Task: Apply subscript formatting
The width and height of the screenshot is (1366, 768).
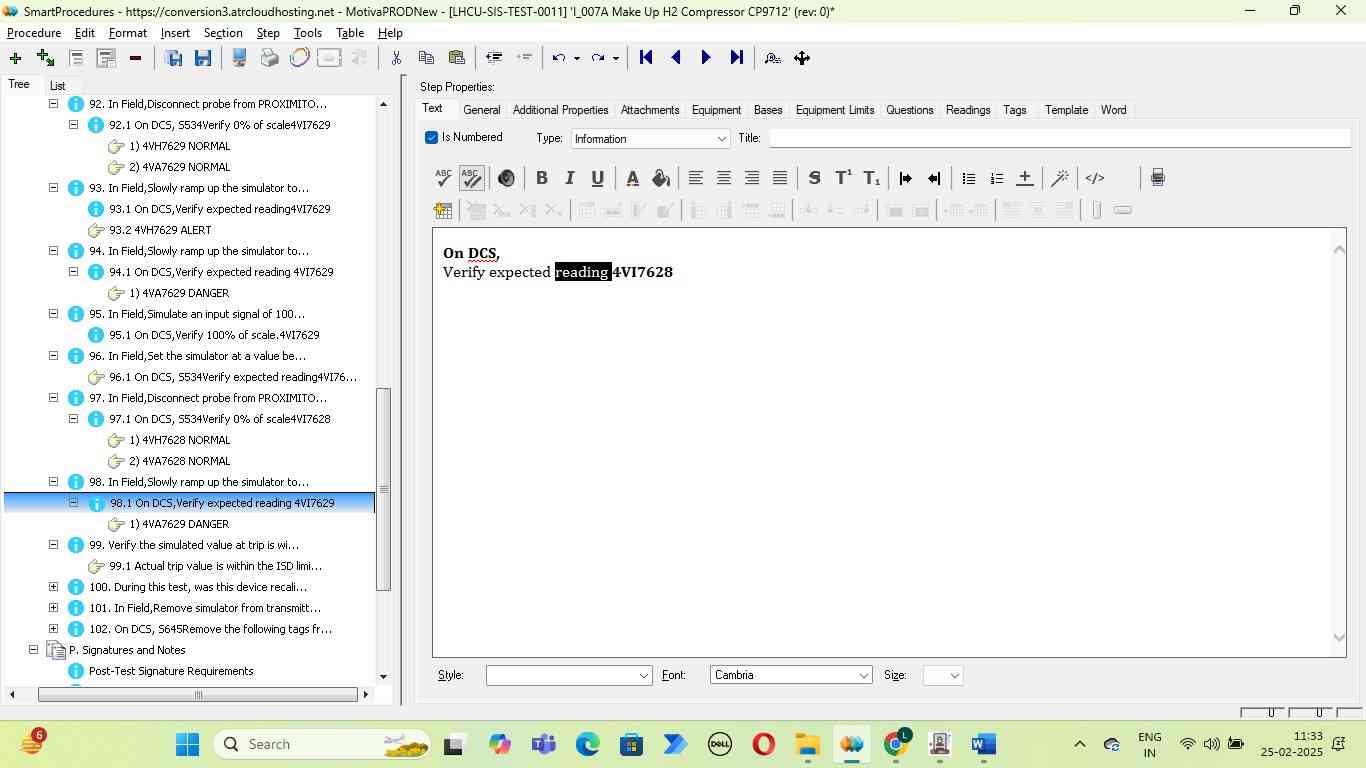Action: coord(872,178)
